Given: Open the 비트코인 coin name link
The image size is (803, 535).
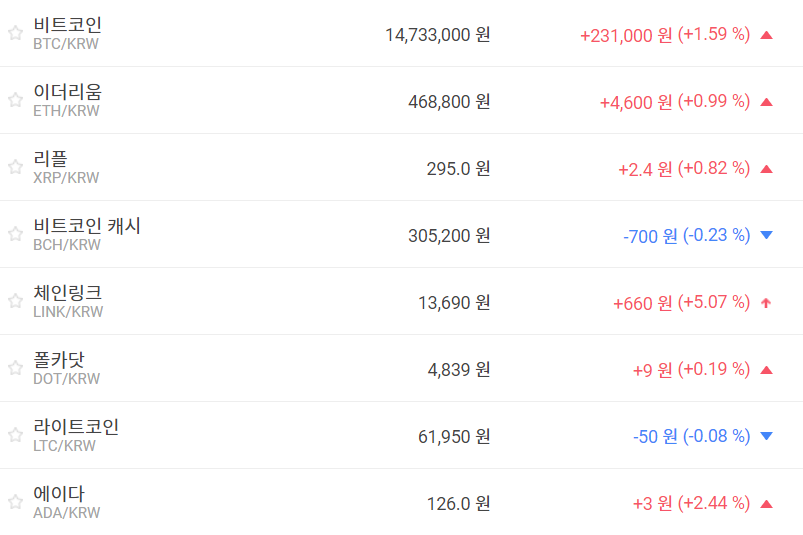Looking at the screenshot, I should coord(67,25).
